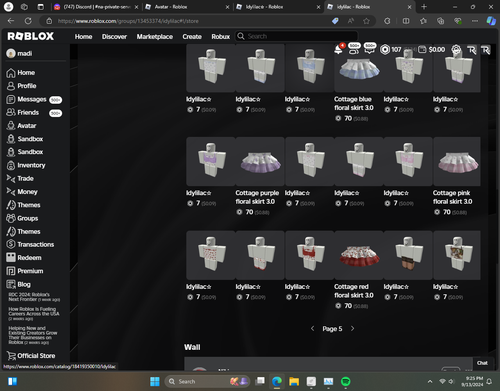Viewport: 500px width, 391px height.
Task: Open the Chat panel button
Action: click(x=482, y=363)
